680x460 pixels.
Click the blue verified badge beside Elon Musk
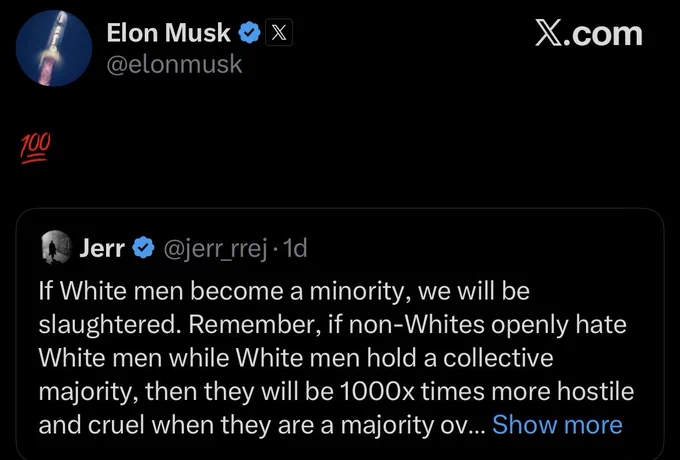point(249,33)
